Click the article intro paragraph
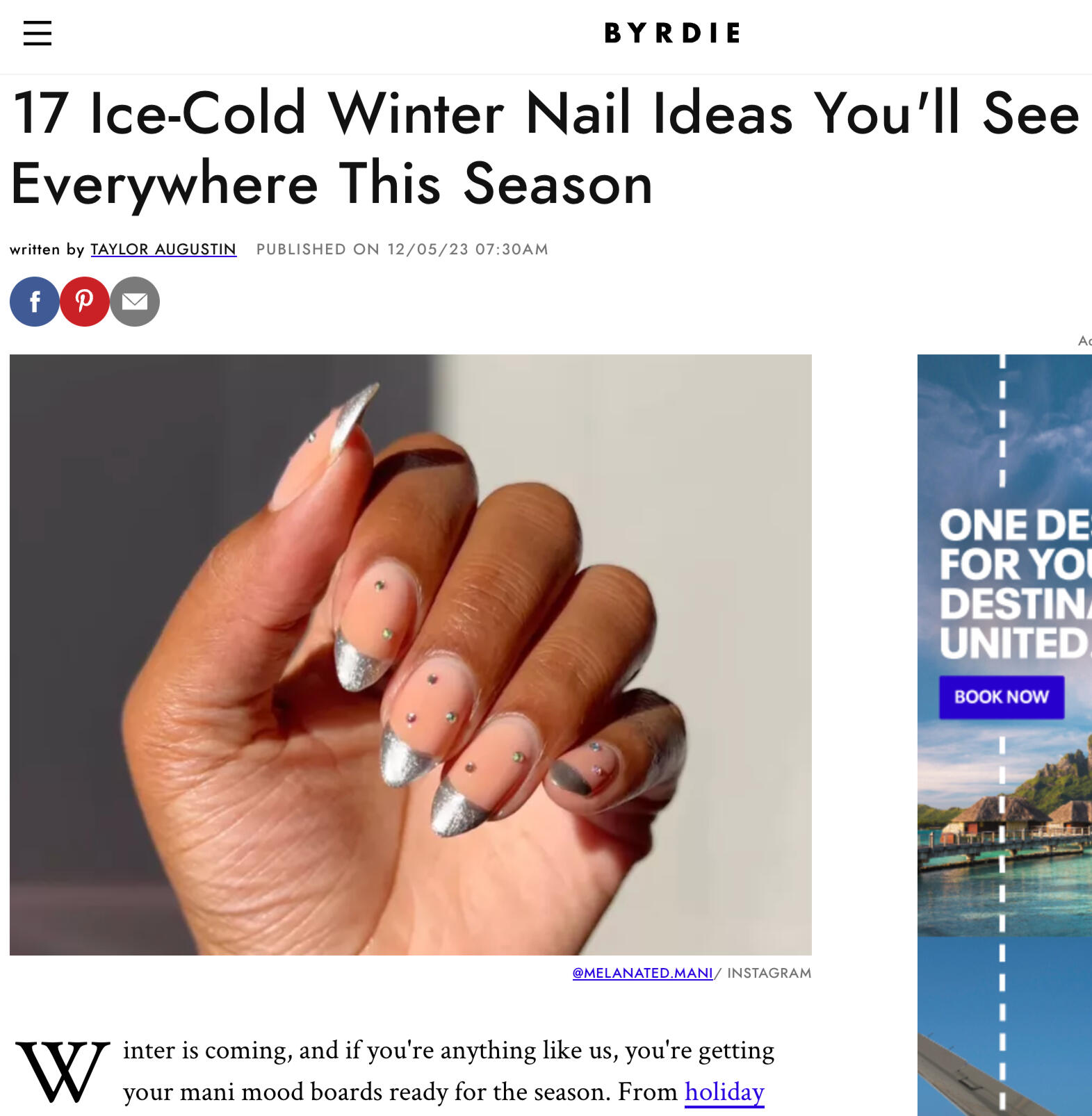This screenshot has width=1092, height=1116. (448, 1071)
